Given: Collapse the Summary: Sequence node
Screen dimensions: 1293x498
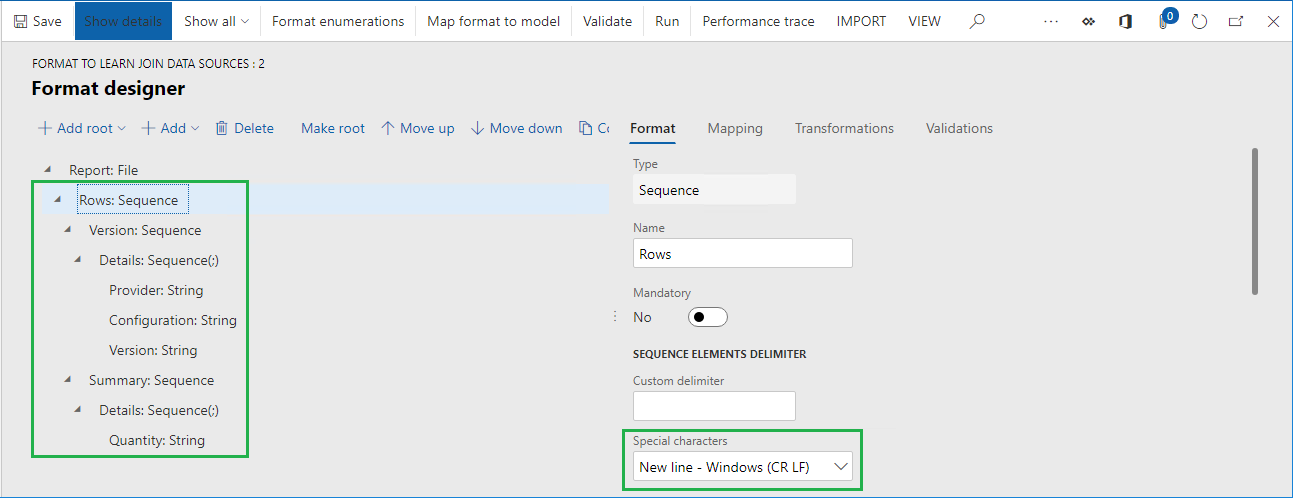Looking at the screenshot, I should [68, 380].
